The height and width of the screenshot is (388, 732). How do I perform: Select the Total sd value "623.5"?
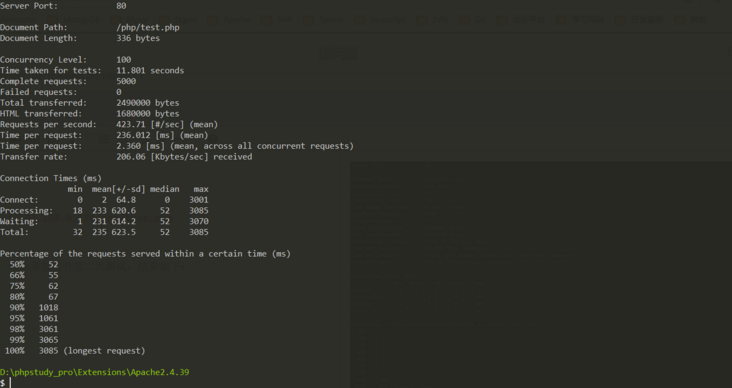pyautogui.click(x=124, y=232)
